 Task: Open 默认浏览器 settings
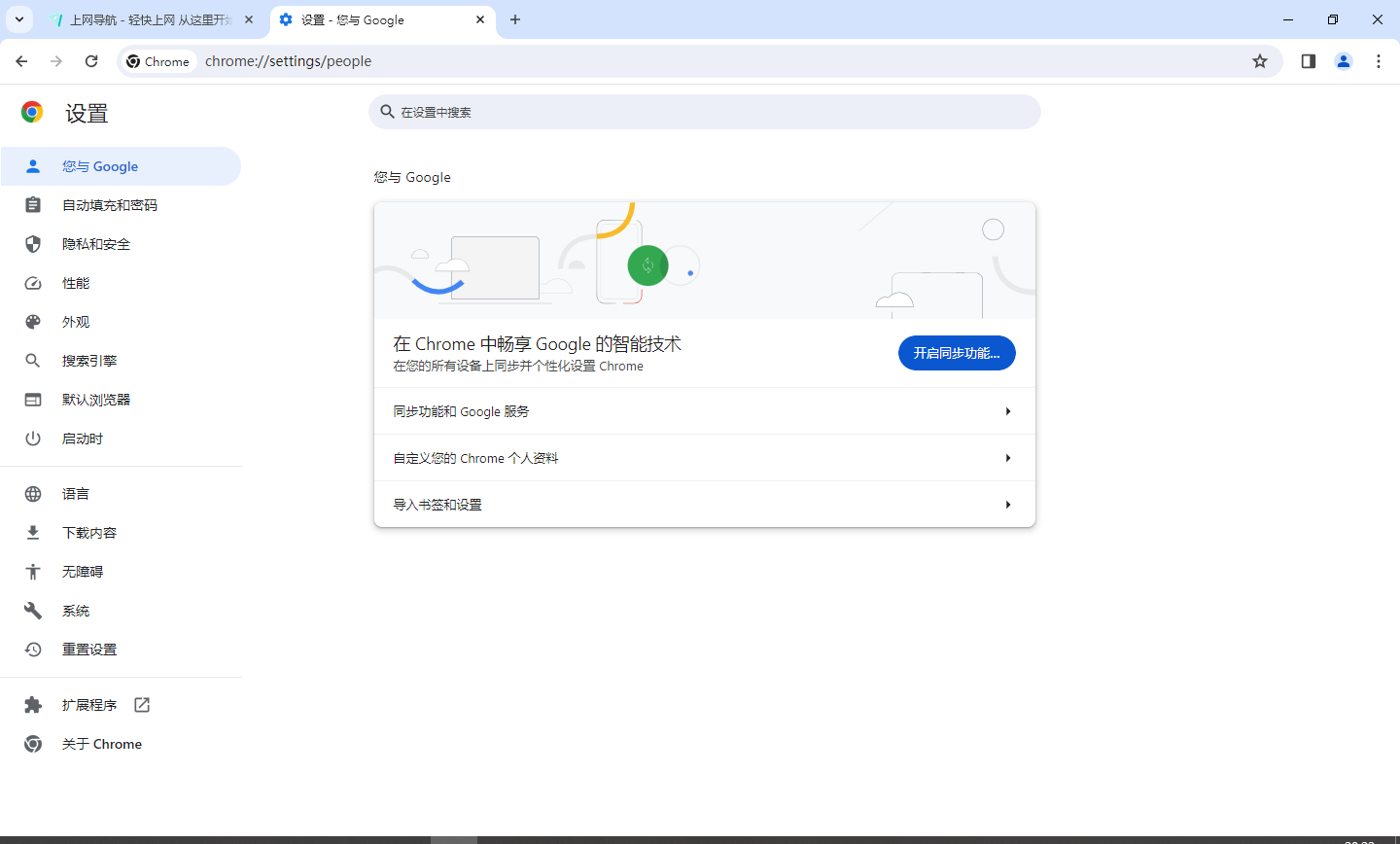[x=121, y=400]
